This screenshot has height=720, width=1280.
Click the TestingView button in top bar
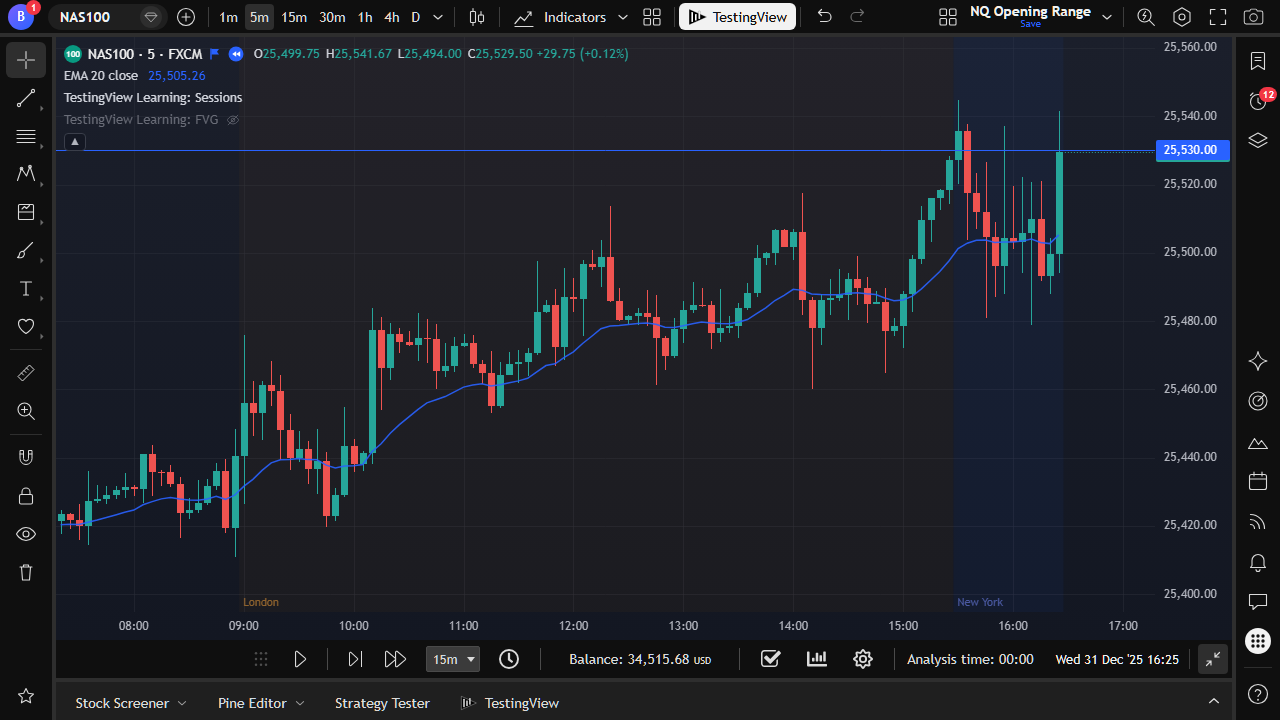738,17
